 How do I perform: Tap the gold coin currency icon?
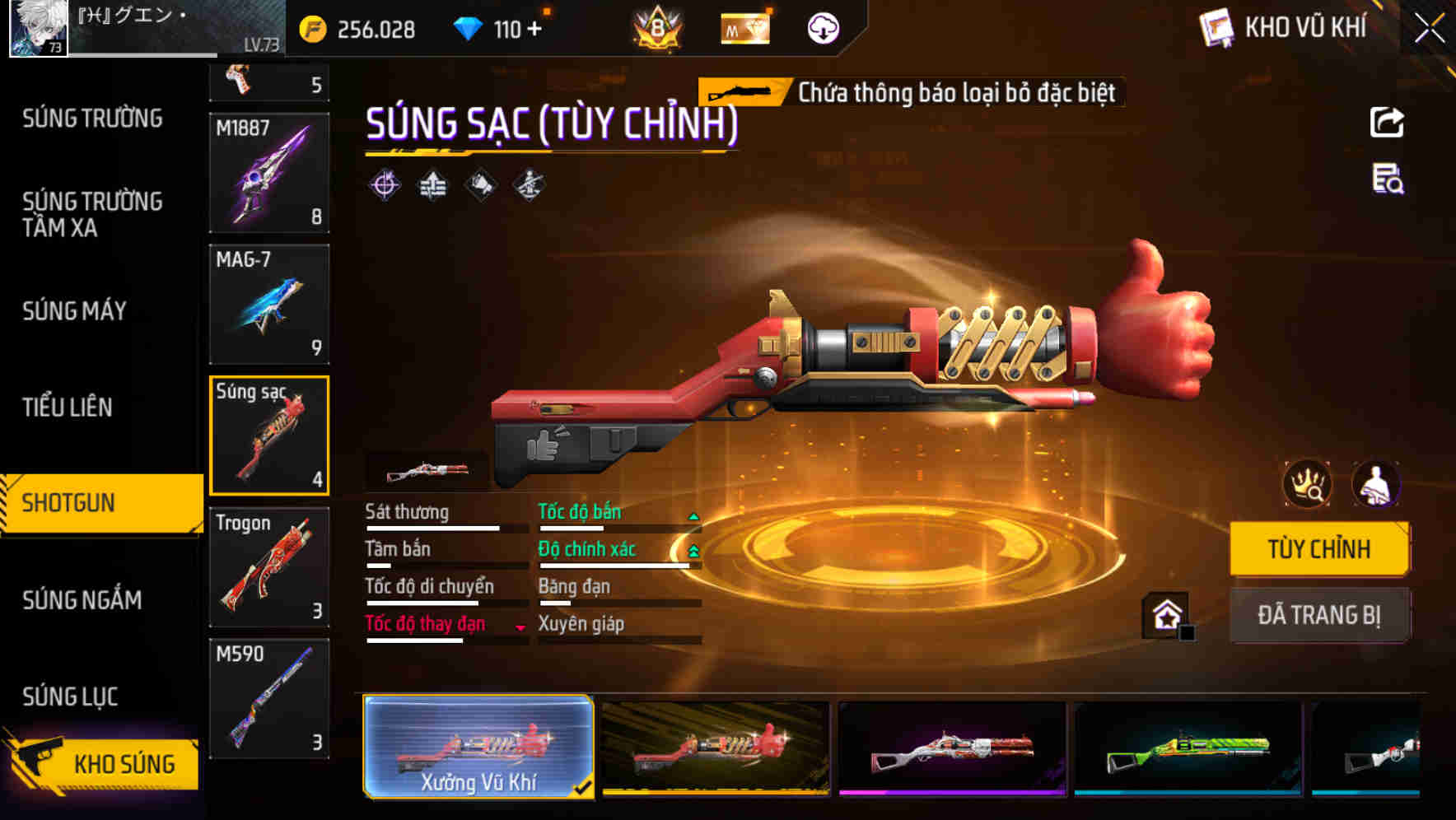point(312,30)
